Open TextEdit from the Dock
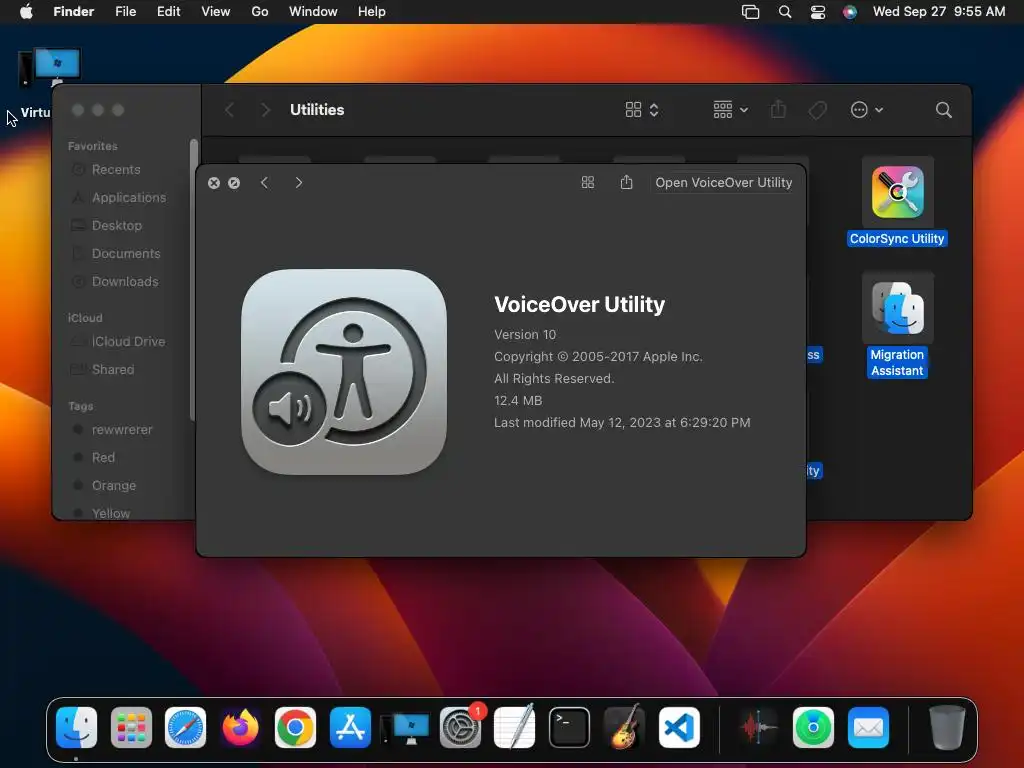The width and height of the screenshot is (1024, 768). coord(515,727)
